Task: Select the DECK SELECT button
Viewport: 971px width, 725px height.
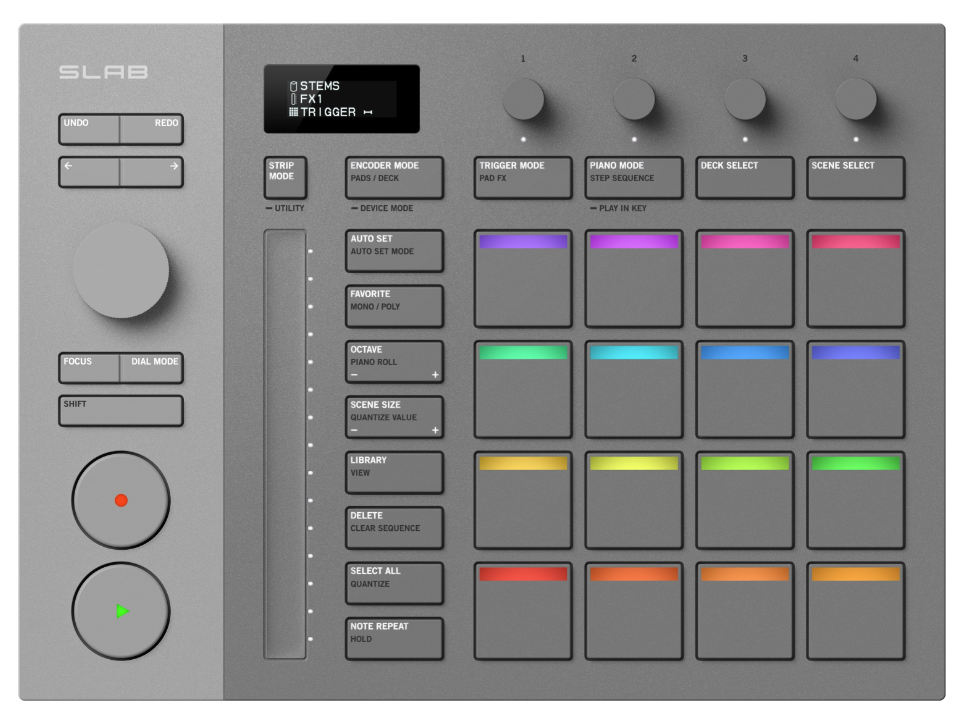Action: pos(744,177)
